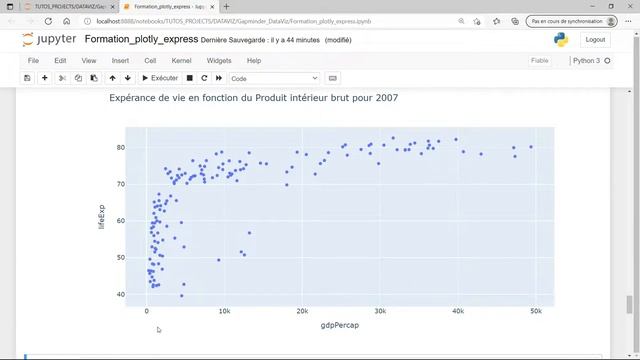Screen dimensions: 640x360
Task: Move selected cell up arrow
Action: click(x=112, y=78)
